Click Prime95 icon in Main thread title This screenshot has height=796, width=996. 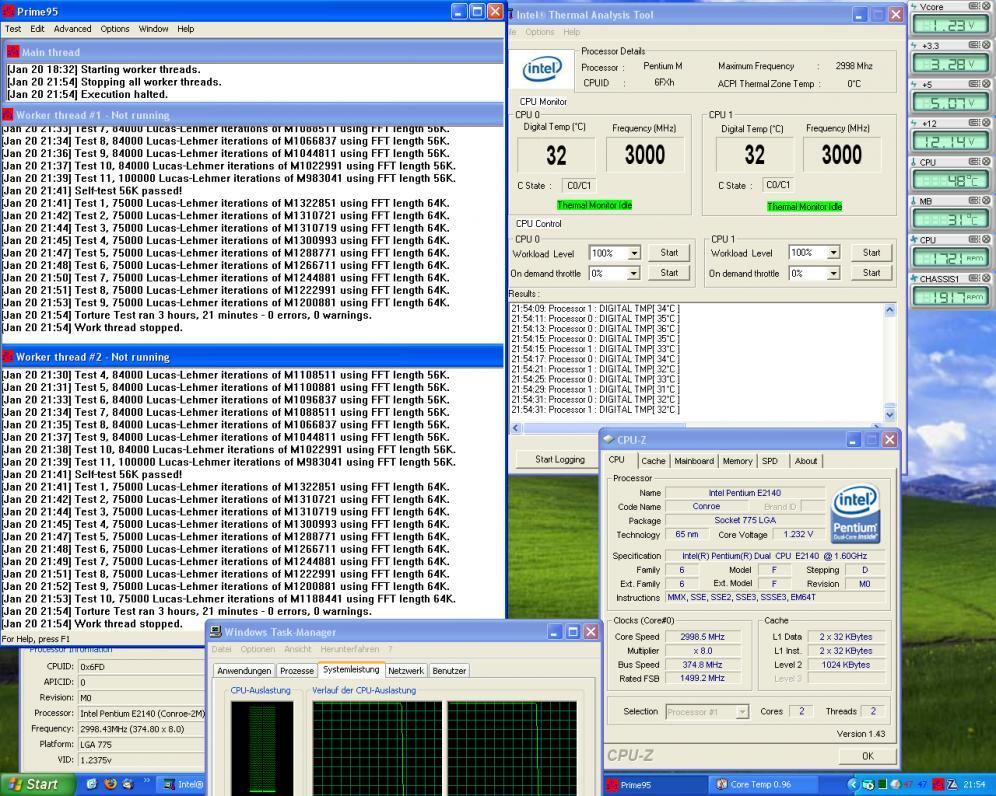[x=12, y=51]
